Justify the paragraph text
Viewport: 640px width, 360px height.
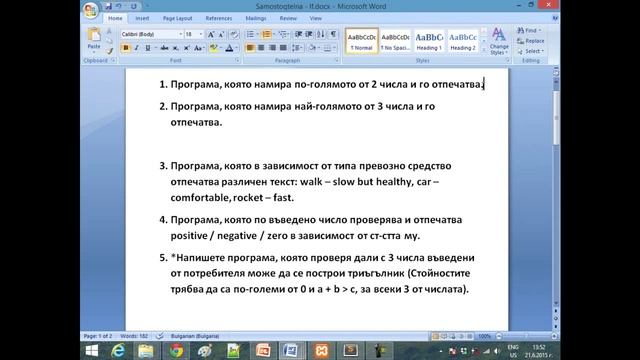point(283,48)
